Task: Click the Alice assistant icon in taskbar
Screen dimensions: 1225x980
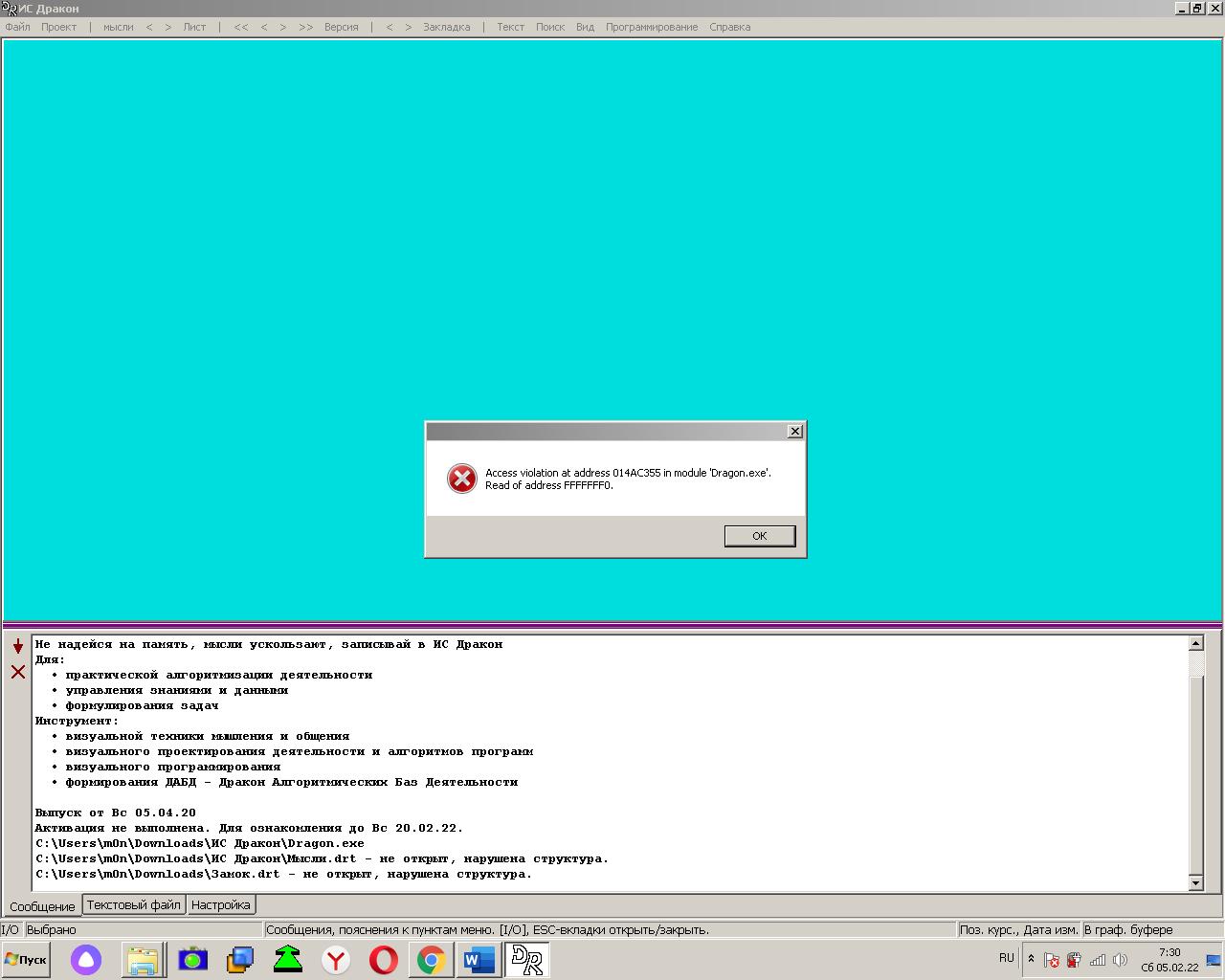Action: coord(86,960)
